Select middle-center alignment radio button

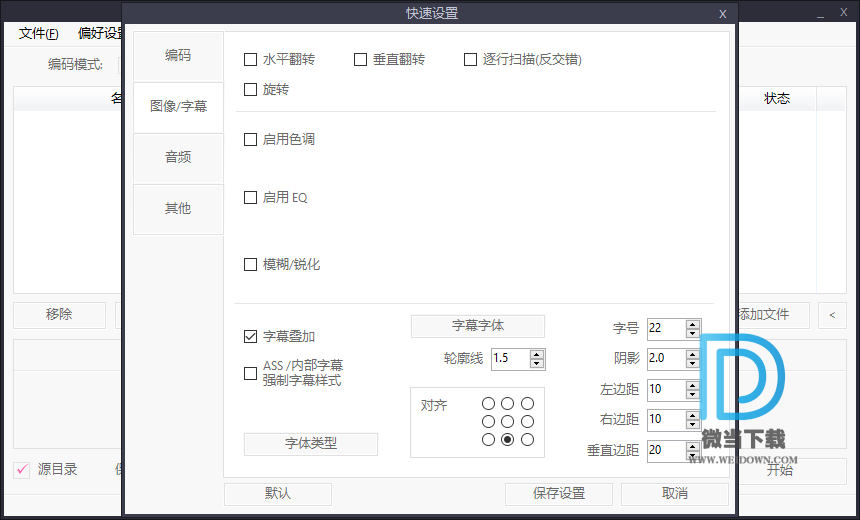(507, 422)
